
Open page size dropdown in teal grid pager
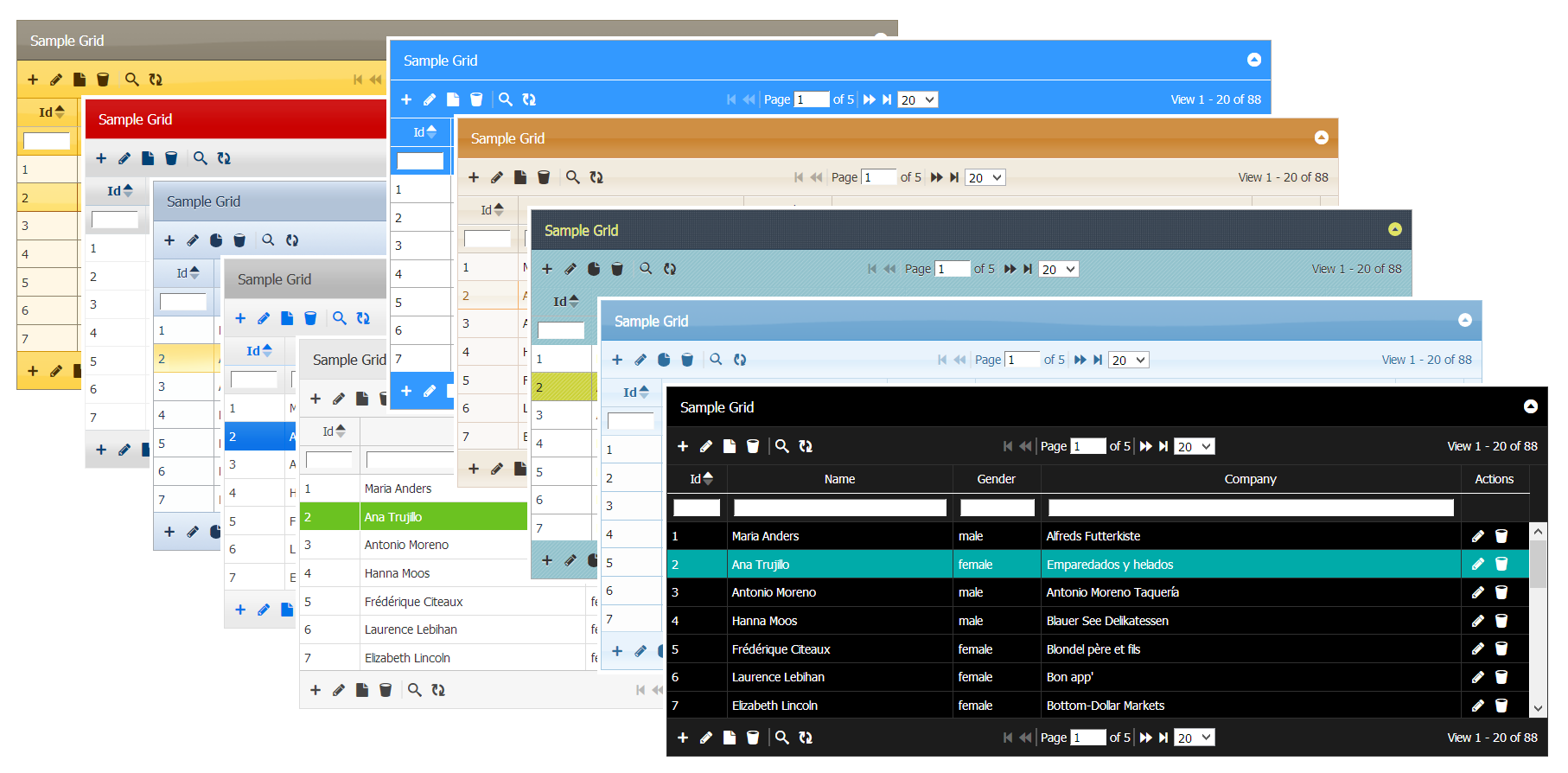pyautogui.click(x=1058, y=269)
